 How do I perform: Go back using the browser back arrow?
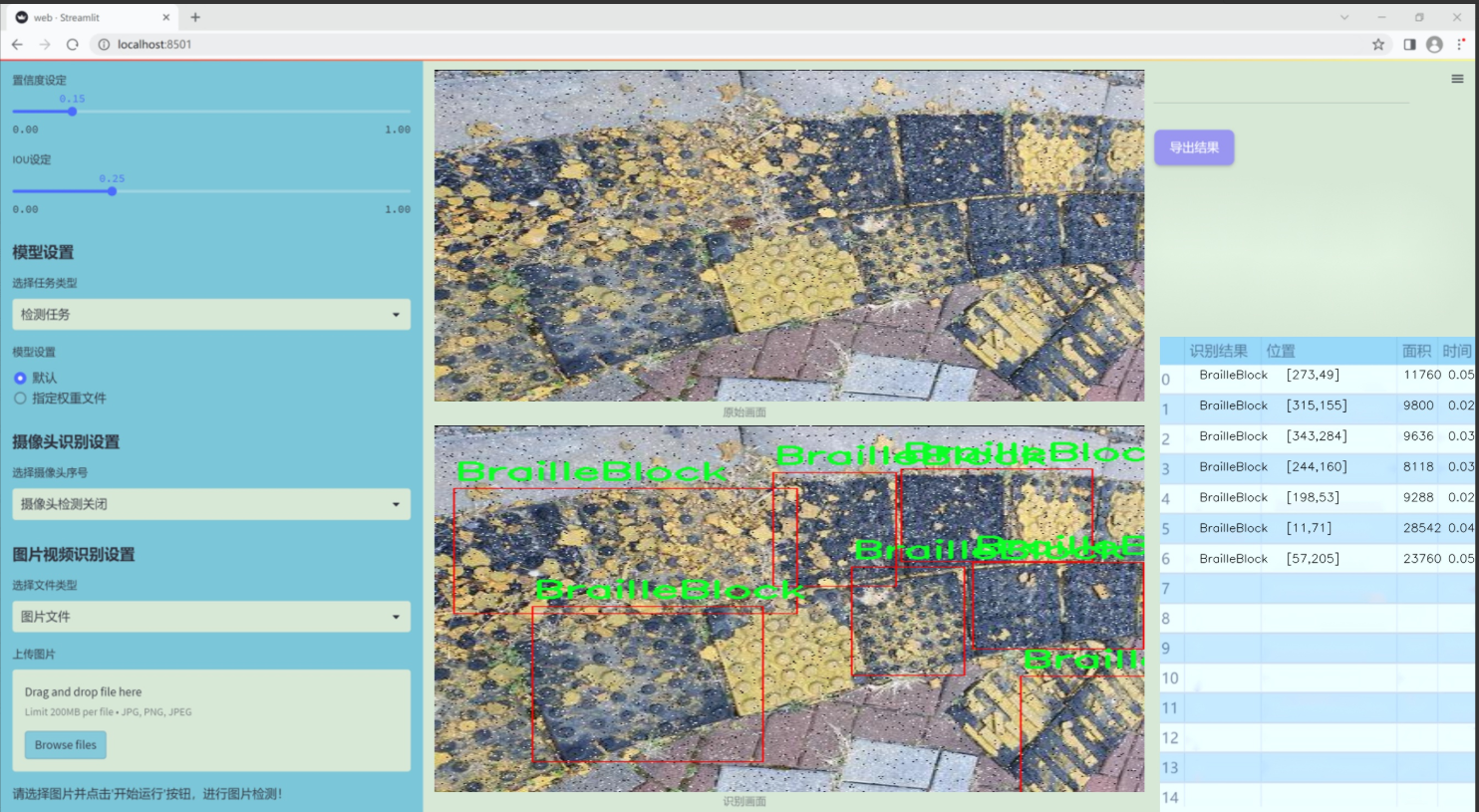click(17, 44)
